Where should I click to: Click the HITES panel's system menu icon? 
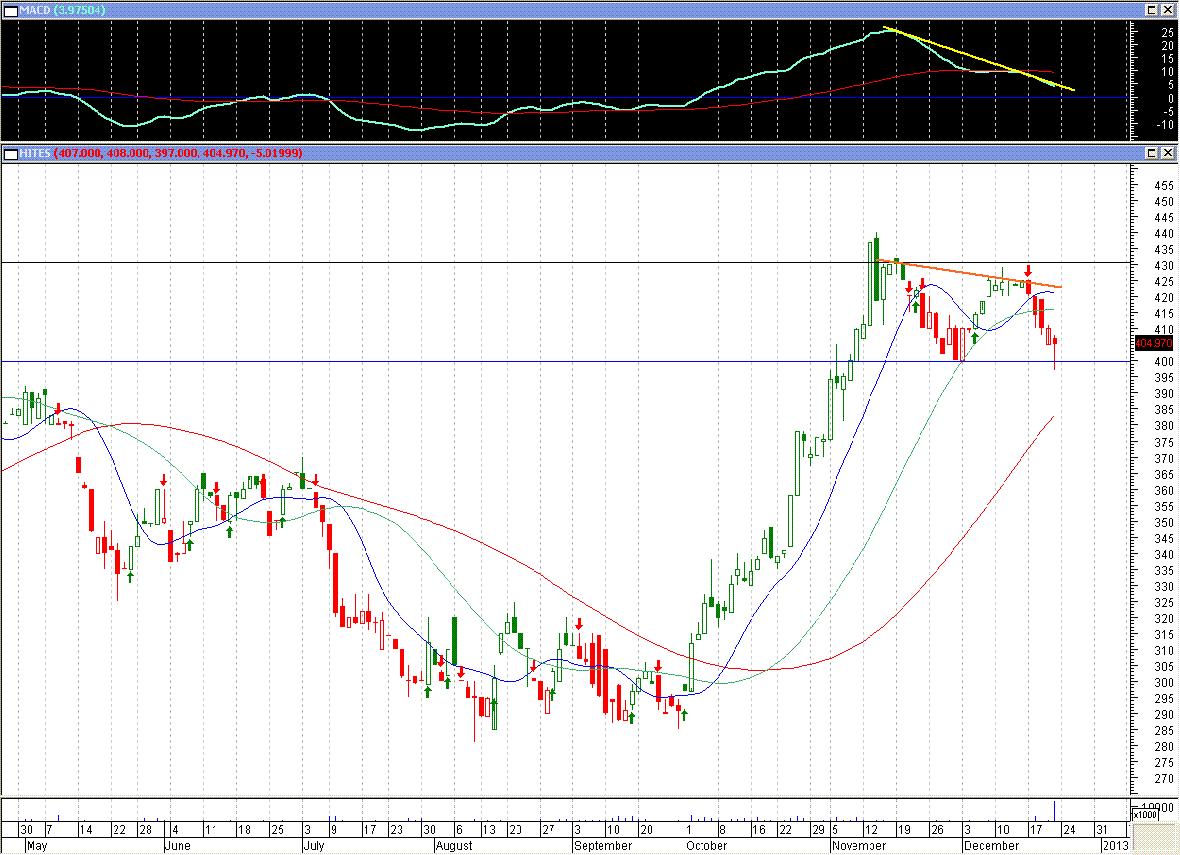point(9,153)
